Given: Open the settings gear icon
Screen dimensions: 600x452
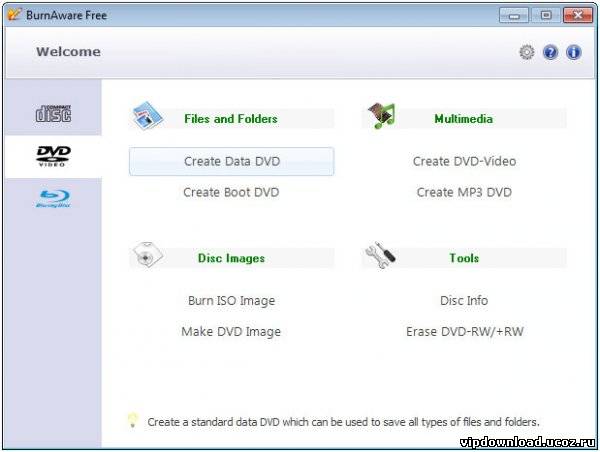Looking at the screenshot, I should click(527, 52).
